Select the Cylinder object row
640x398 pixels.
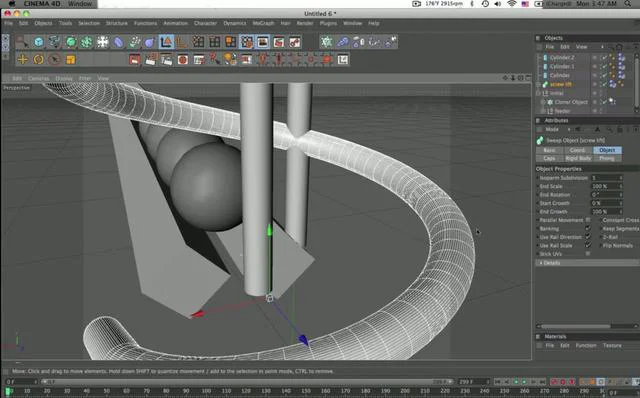pyautogui.click(x=560, y=75)
